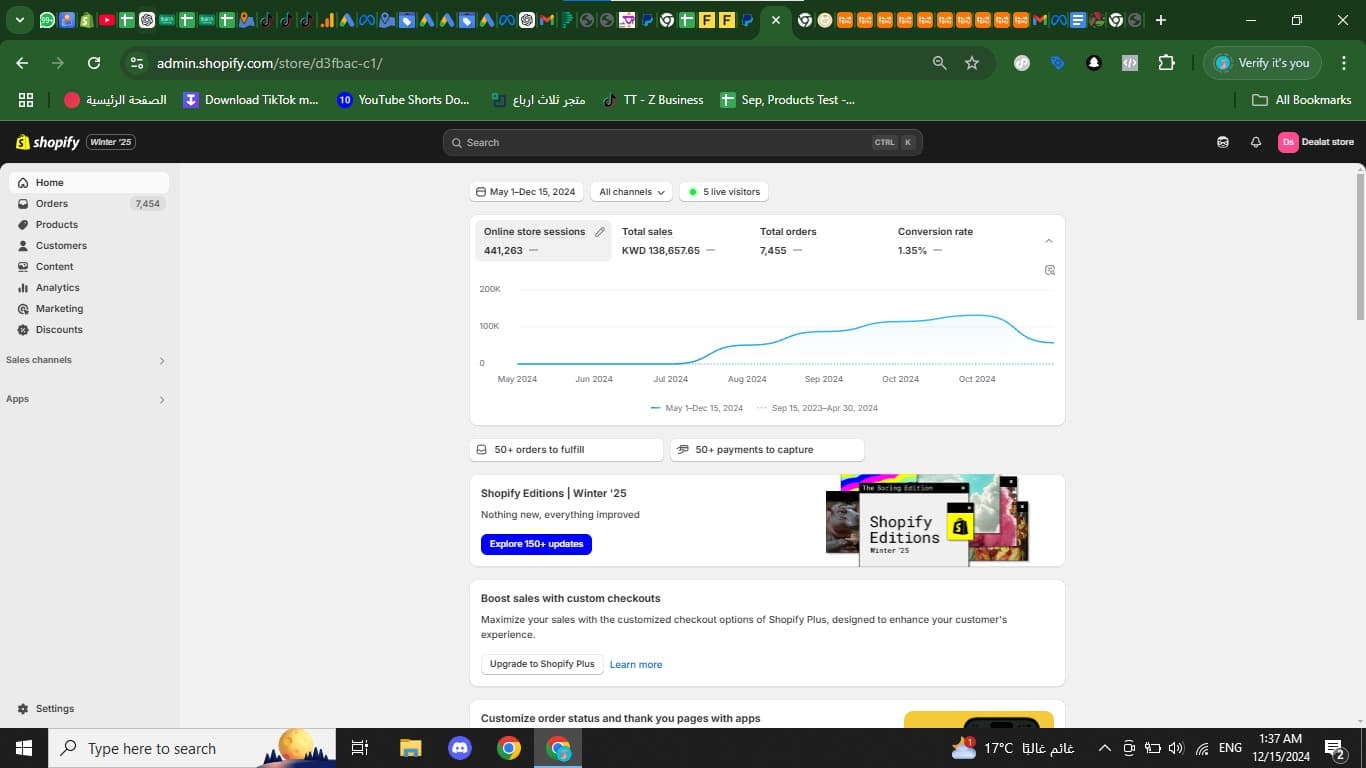
Task: Open Analytics from the sidebar
Action: point(57,288)
